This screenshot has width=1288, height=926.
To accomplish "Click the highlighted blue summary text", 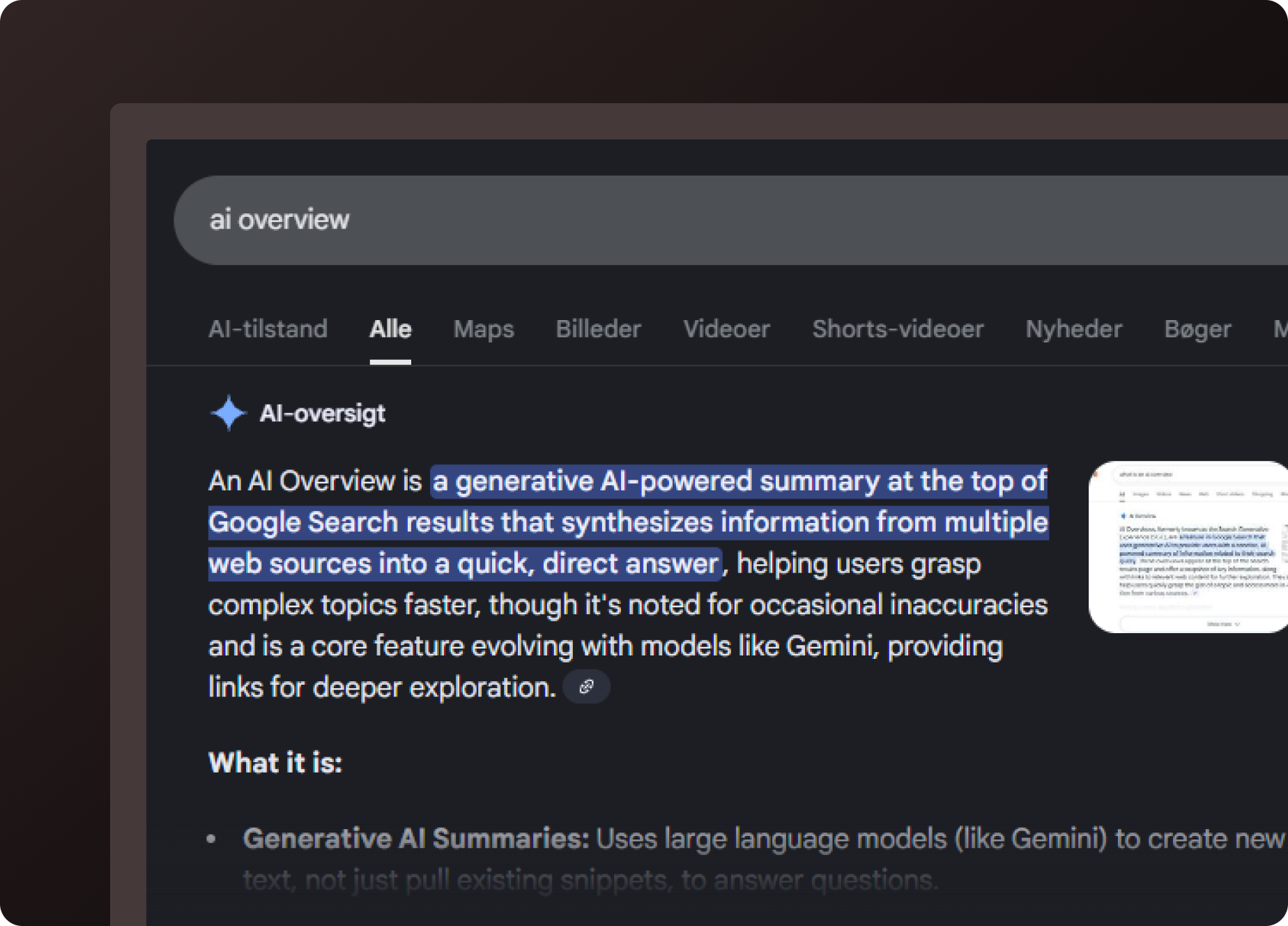I will tap(627, 523).
